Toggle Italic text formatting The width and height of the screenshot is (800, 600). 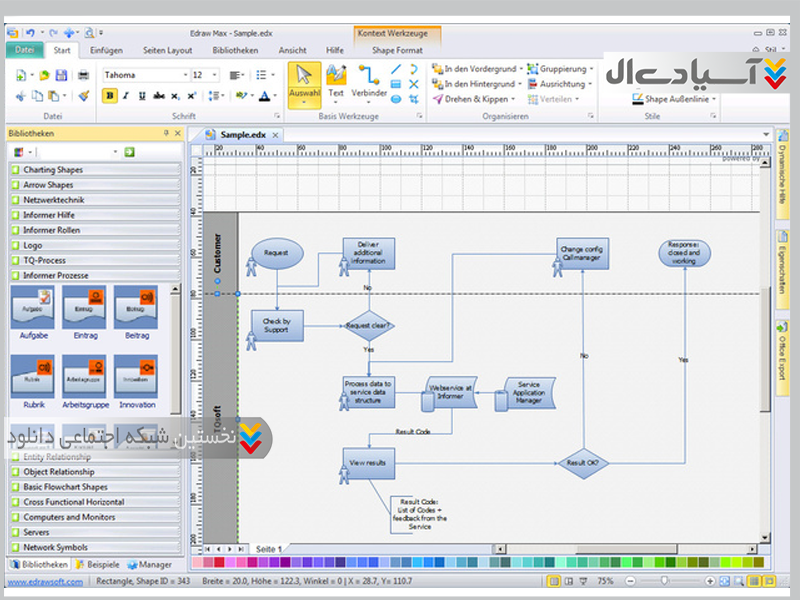coord(126,96)
